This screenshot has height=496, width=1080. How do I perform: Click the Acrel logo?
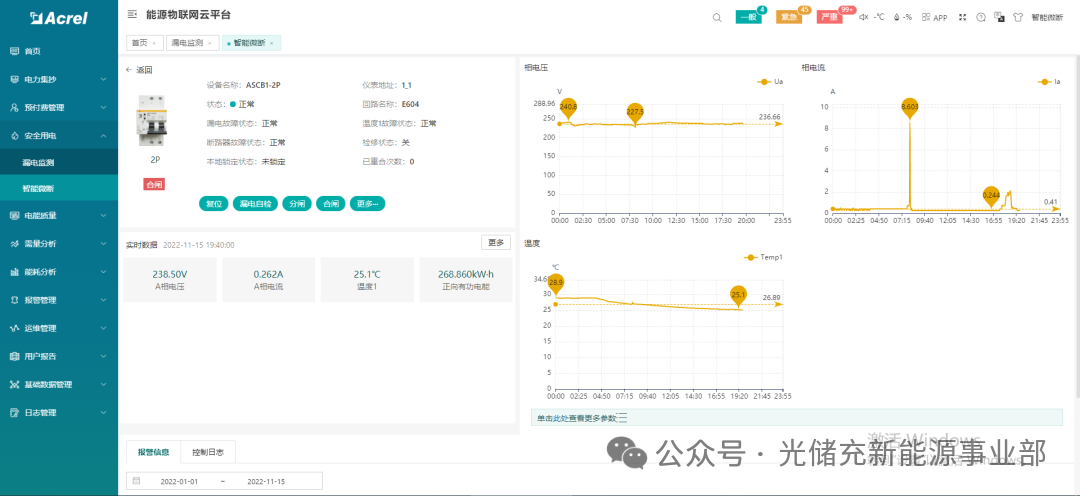pos(59,19)
